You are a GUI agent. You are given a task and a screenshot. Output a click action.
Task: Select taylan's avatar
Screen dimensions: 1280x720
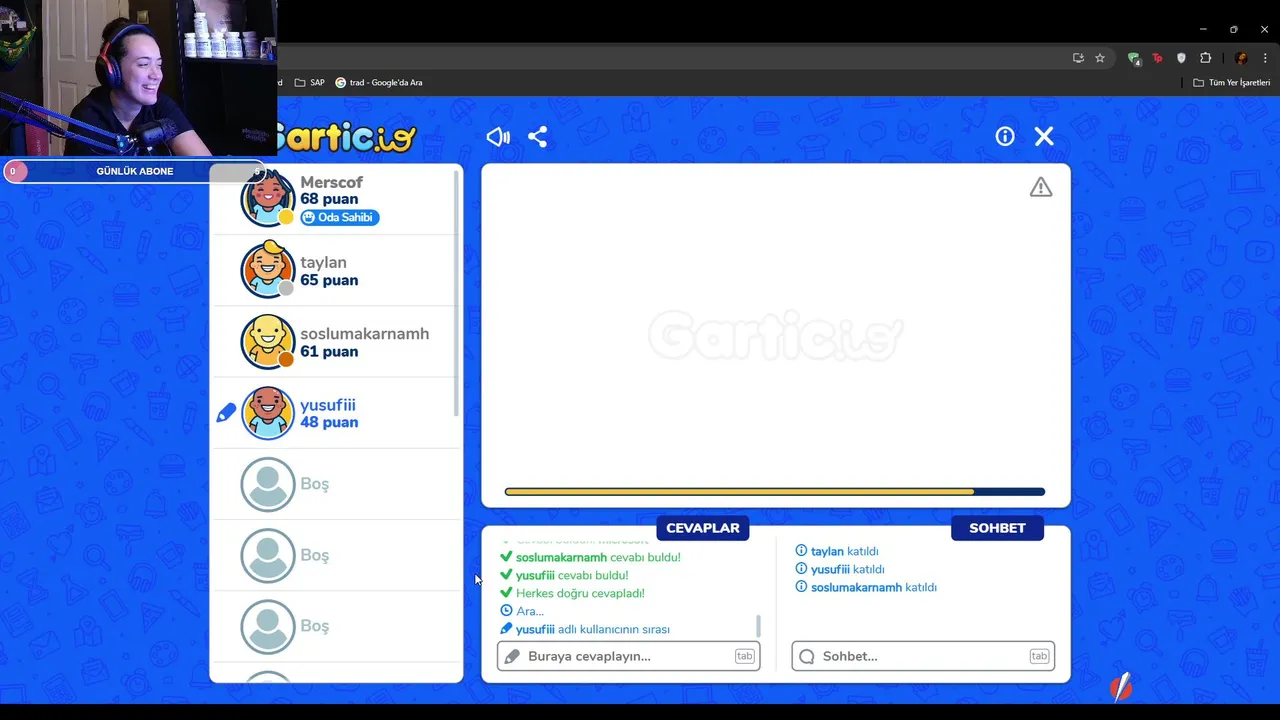coord(268,270)
